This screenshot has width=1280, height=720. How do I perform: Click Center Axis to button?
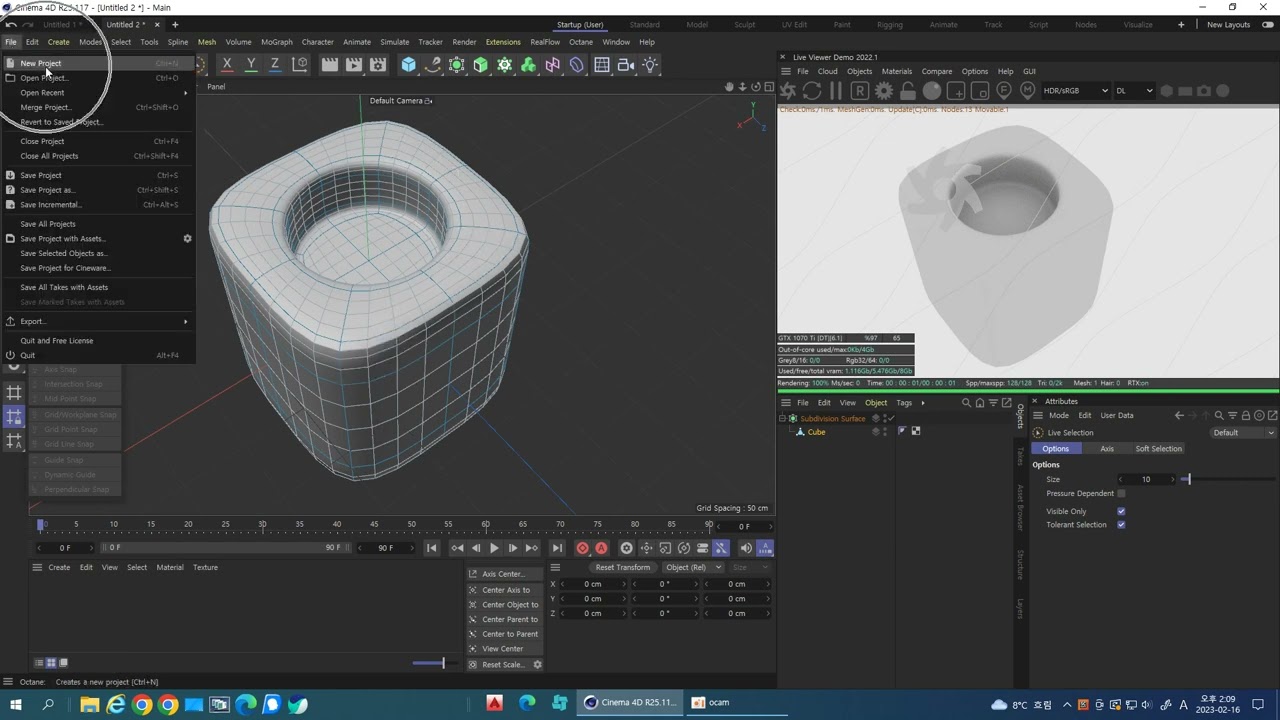pos(504,590)
